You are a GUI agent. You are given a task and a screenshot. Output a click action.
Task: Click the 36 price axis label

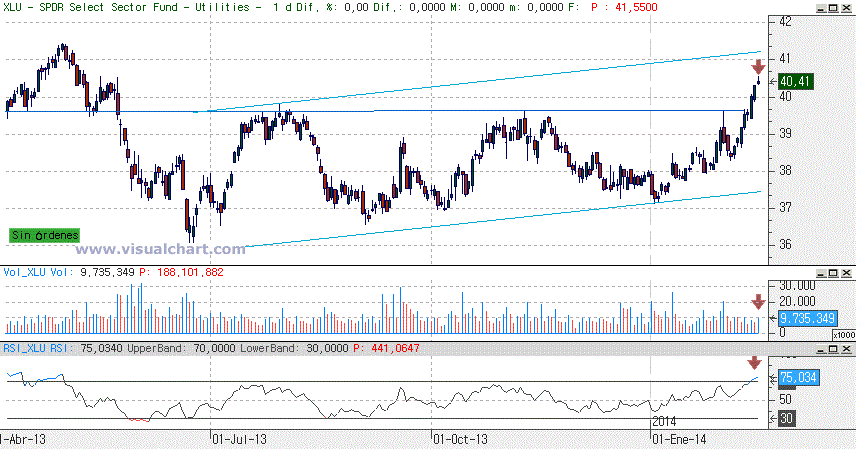tap(785, 244)
